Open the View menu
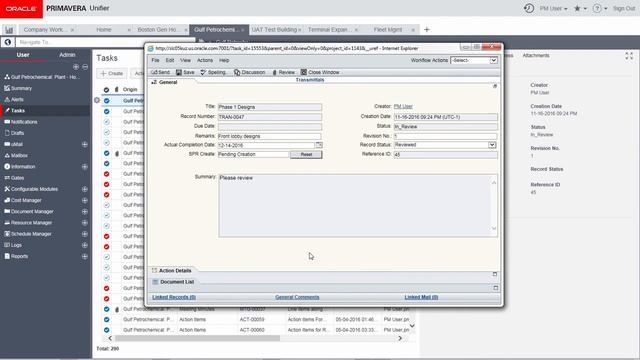 (x=185, y=60)
